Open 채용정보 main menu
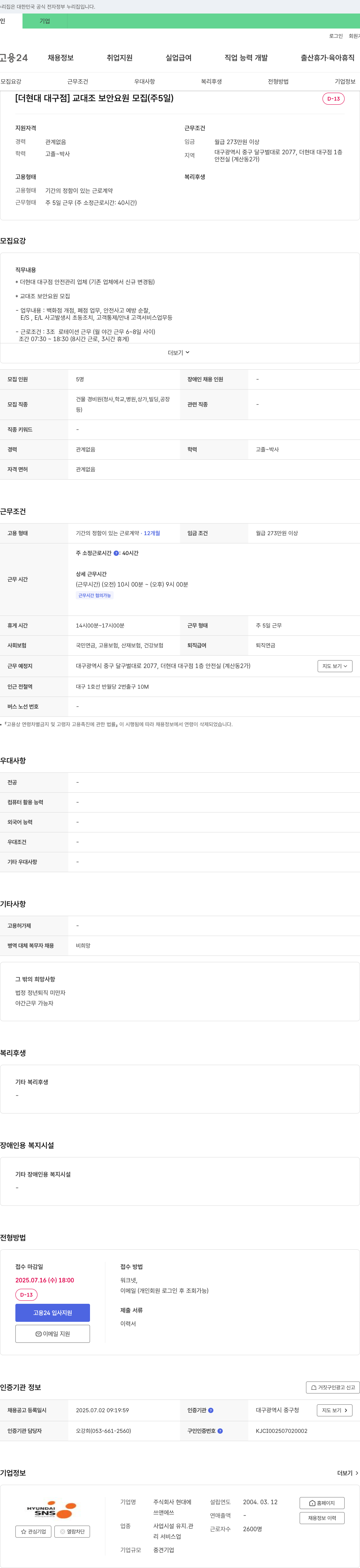 point(61,58)
